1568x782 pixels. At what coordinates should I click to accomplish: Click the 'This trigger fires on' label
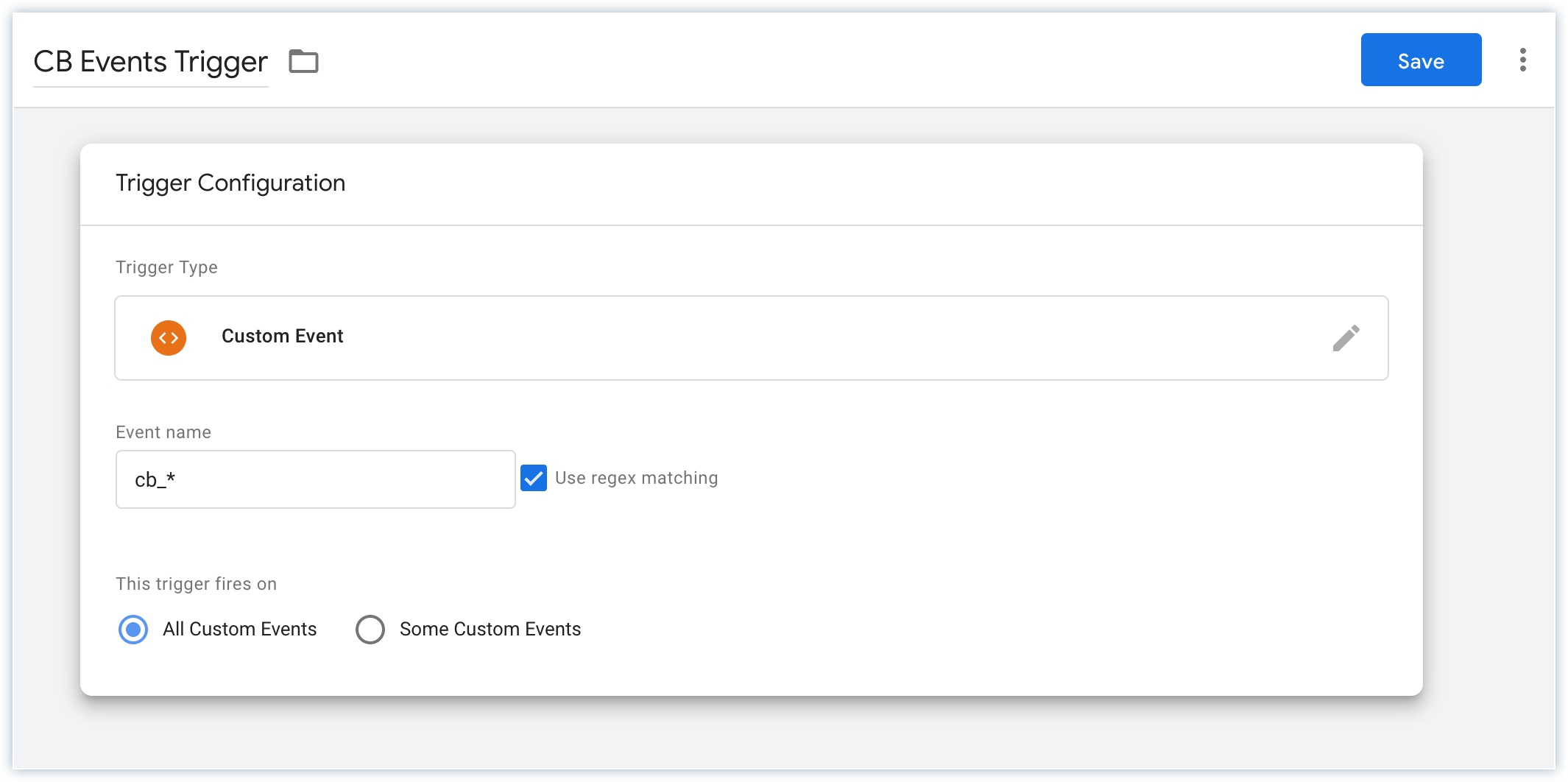coord(196,584)
